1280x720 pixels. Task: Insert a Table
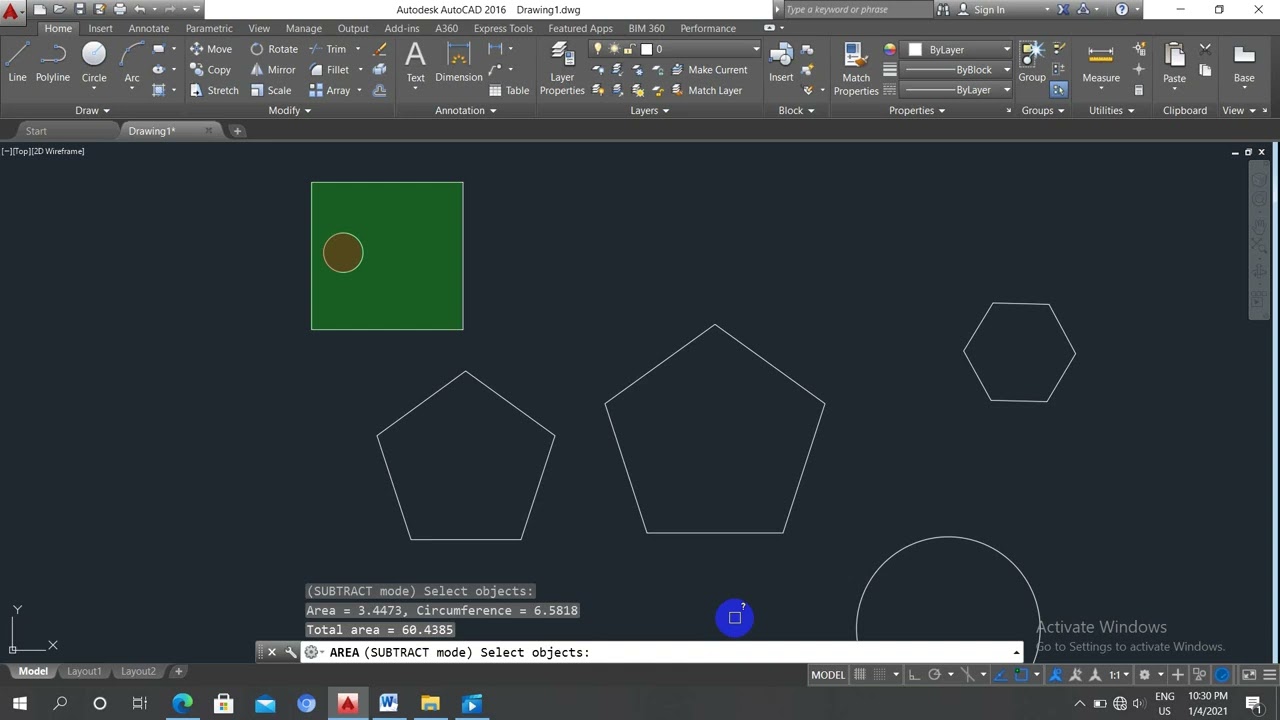pos(509,90)
